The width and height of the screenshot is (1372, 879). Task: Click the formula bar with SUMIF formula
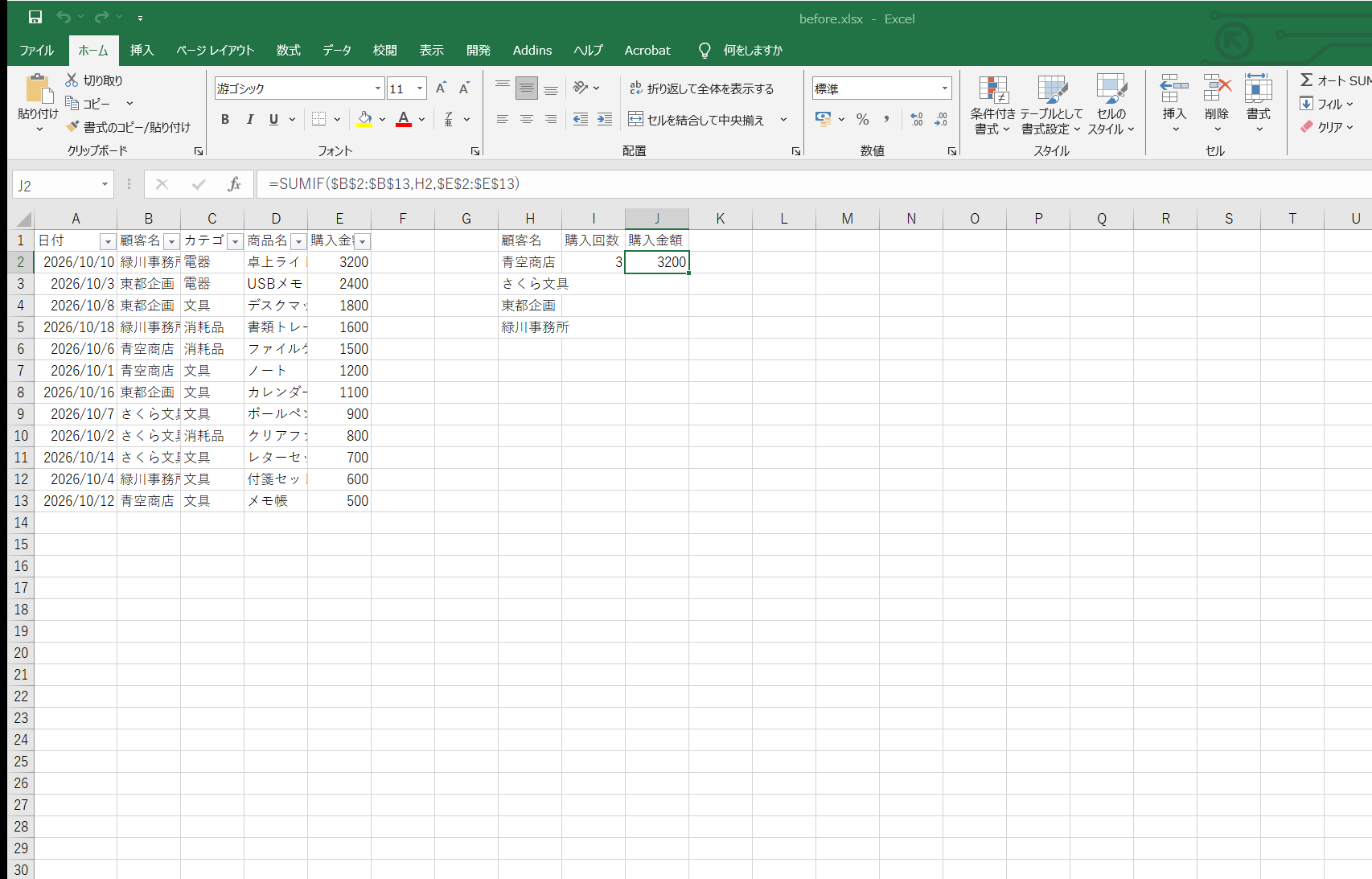[x=814, y=184]
